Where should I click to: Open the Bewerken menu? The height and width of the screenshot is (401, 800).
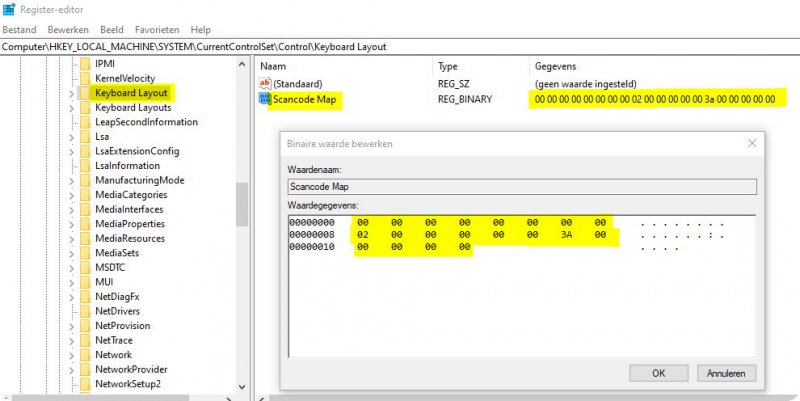67,30
